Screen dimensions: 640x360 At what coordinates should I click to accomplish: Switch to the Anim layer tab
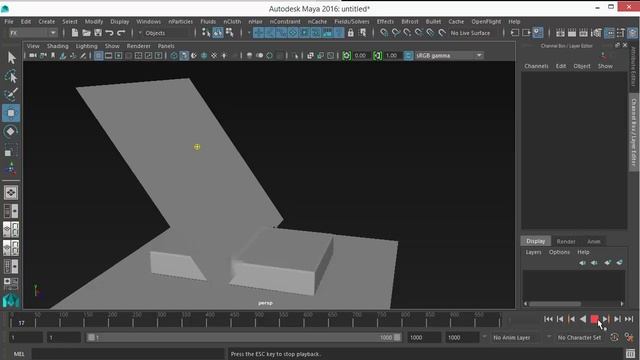point(593,241)
